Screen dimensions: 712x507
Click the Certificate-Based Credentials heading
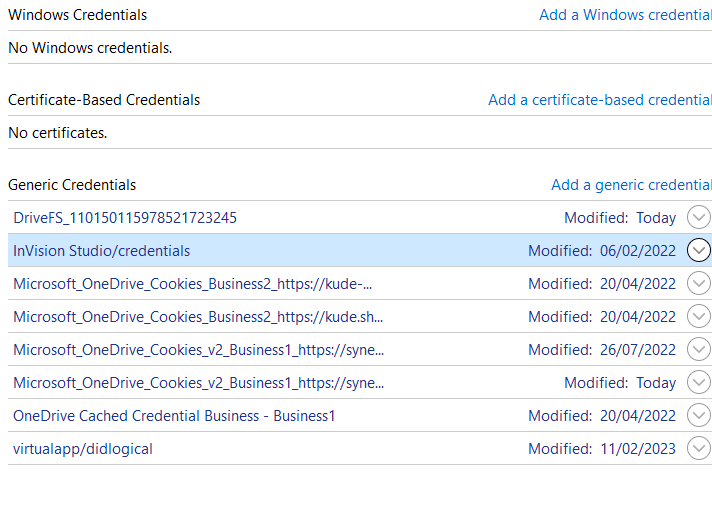coord(104,100)
